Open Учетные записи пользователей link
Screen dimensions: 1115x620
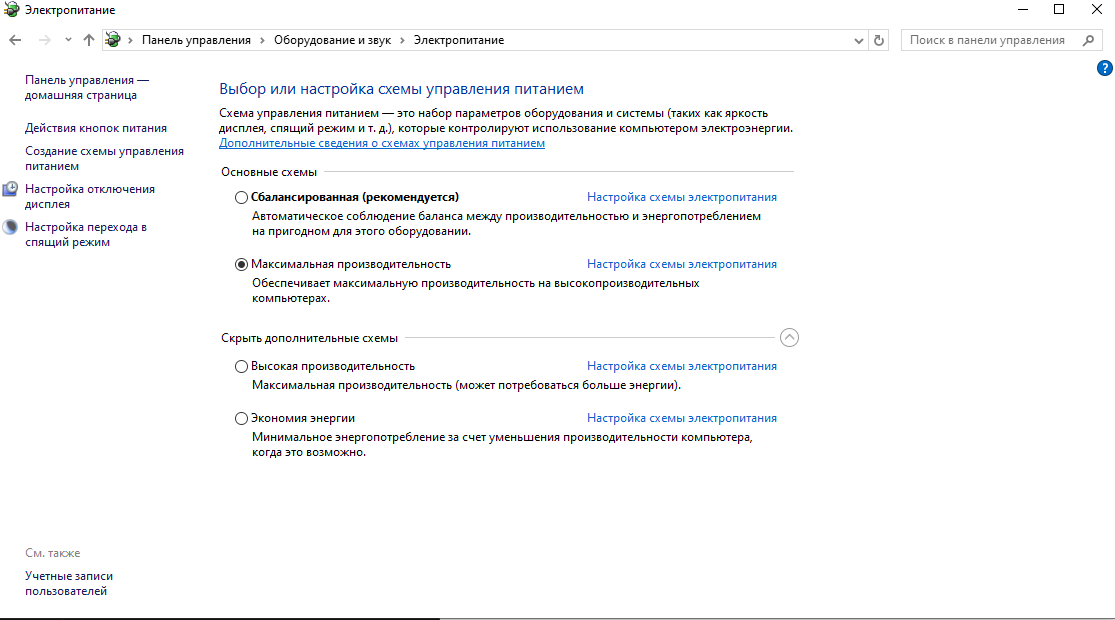(x=69, y=584)
